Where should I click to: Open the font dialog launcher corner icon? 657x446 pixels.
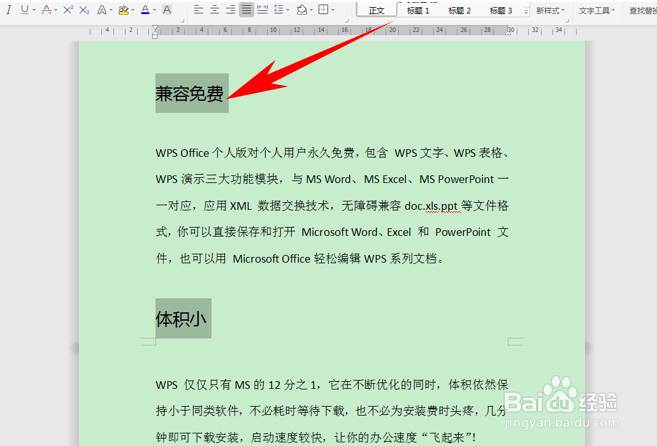point(182,20)
